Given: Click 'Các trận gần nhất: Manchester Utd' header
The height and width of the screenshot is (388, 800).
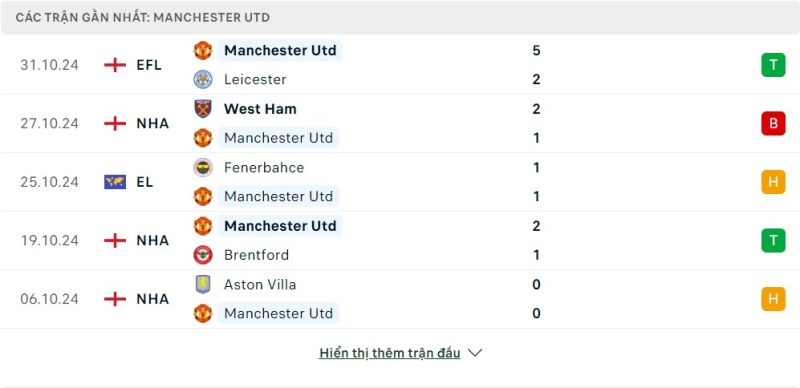Looking at the screenshot, I should pyautogui.click(x=143, y=17).
